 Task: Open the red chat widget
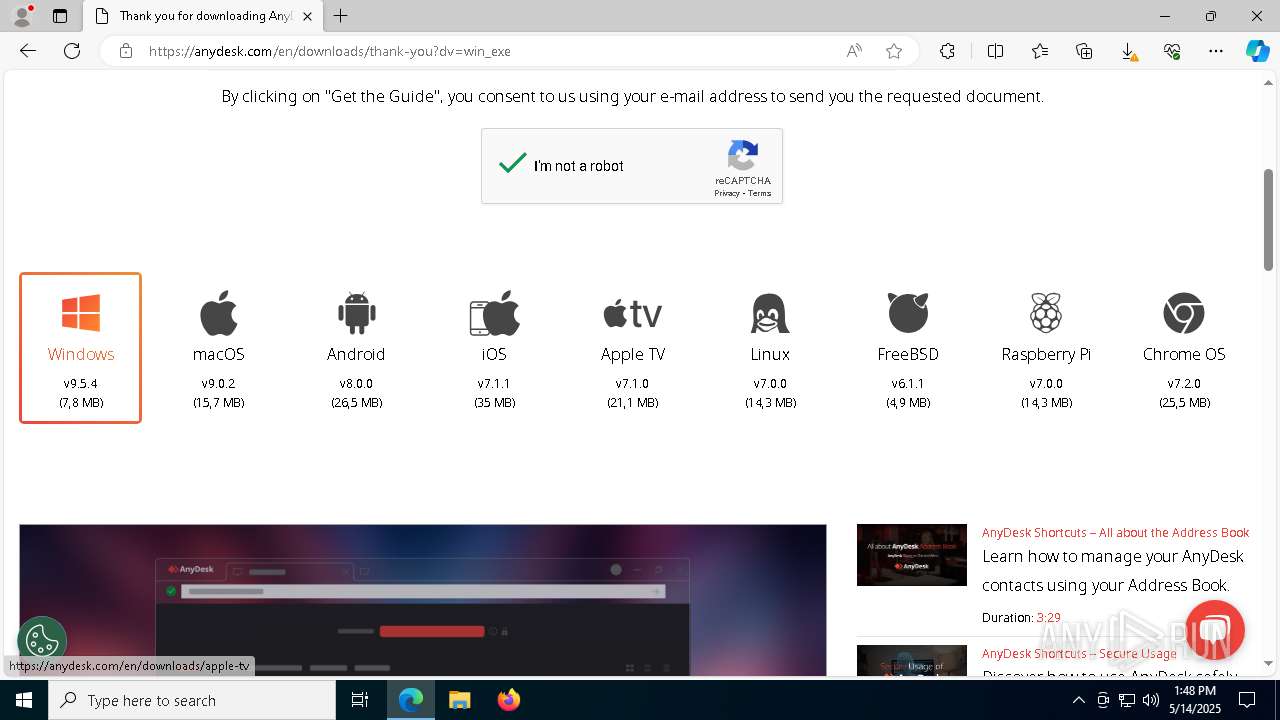pyautogui.click(x=1214, y=630)
